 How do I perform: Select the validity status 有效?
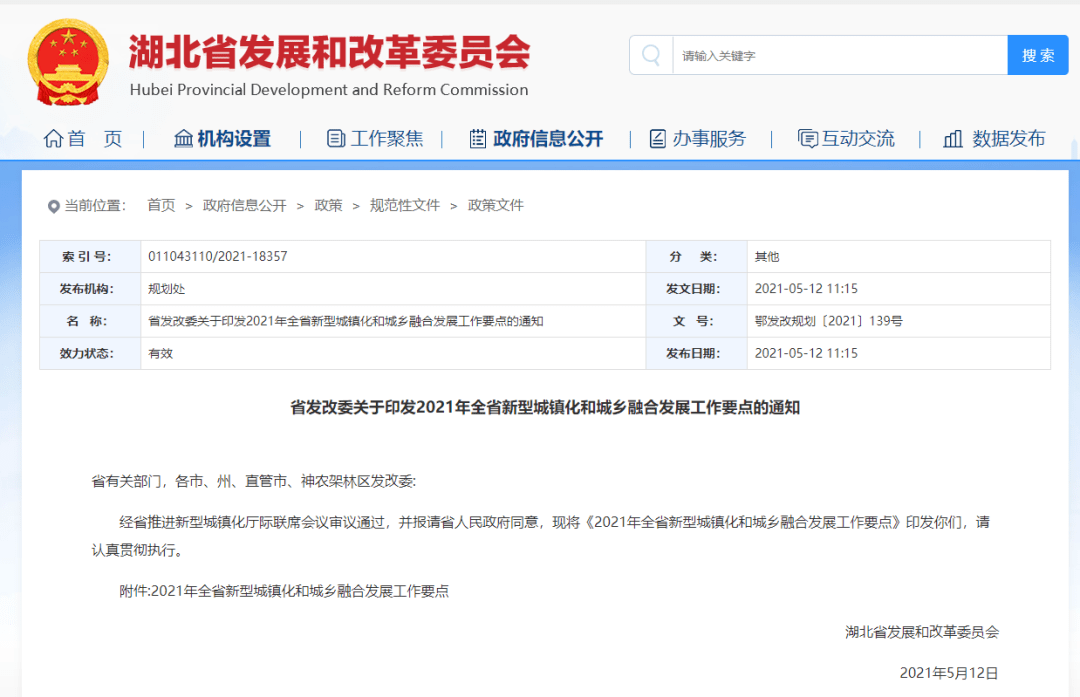pyautogui.click(x=160, y=353)
